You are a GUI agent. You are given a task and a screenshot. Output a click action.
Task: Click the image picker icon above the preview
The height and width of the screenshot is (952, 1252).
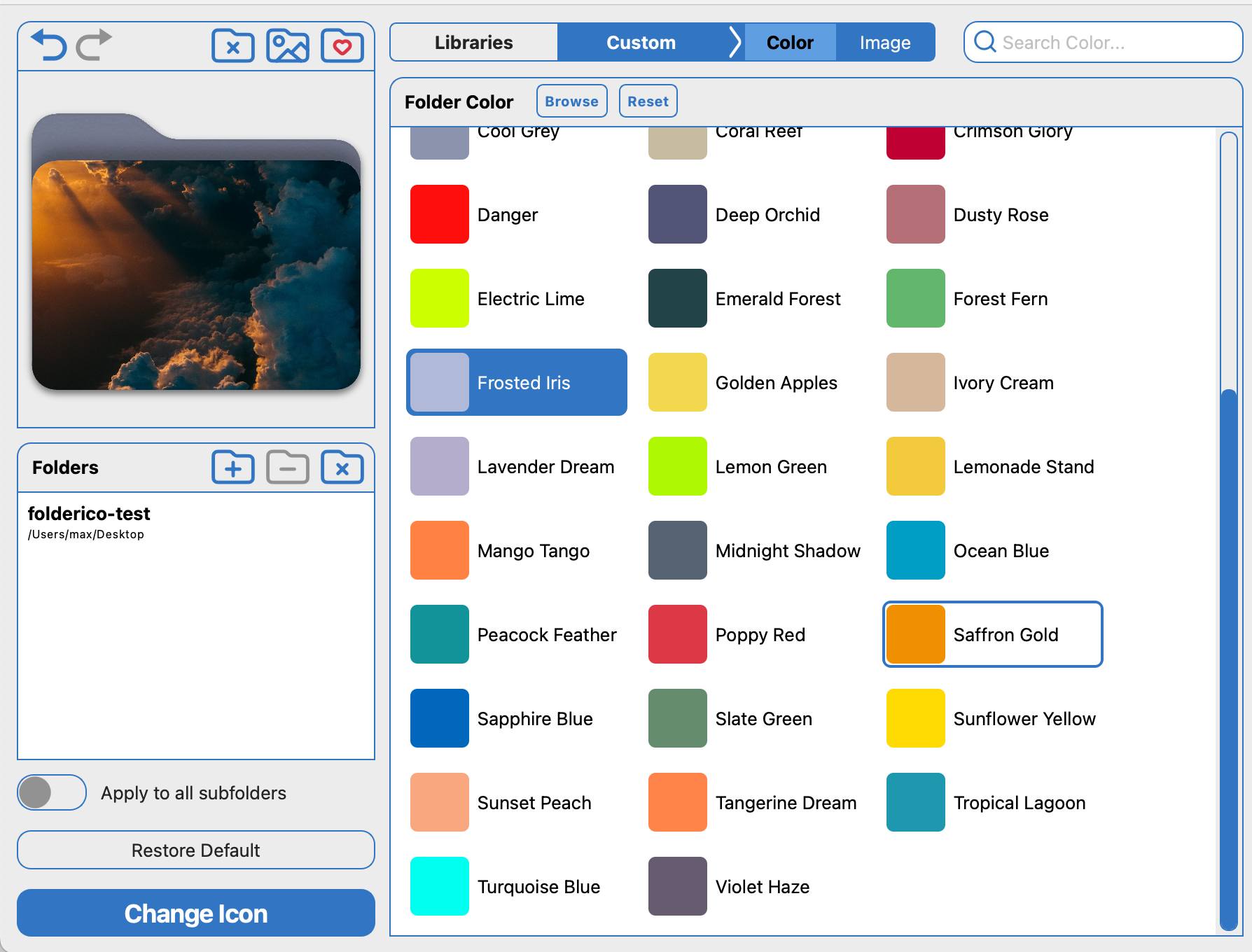tap(288, 46)
